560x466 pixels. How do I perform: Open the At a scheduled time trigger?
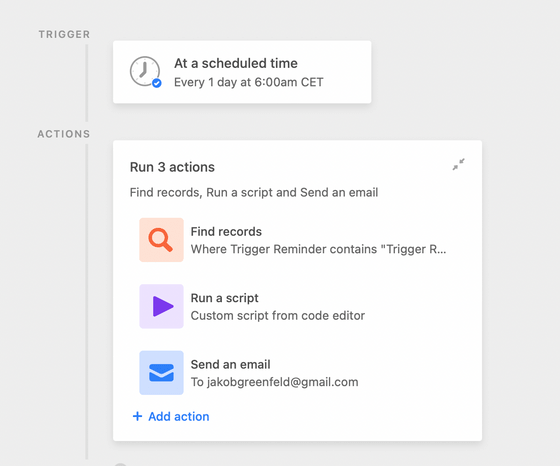(242, 72)
